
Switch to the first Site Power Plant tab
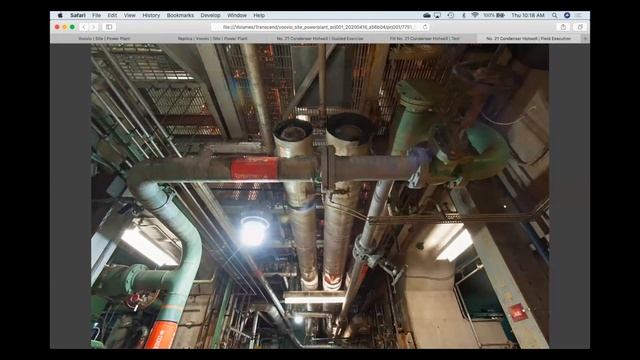point(104,38)
